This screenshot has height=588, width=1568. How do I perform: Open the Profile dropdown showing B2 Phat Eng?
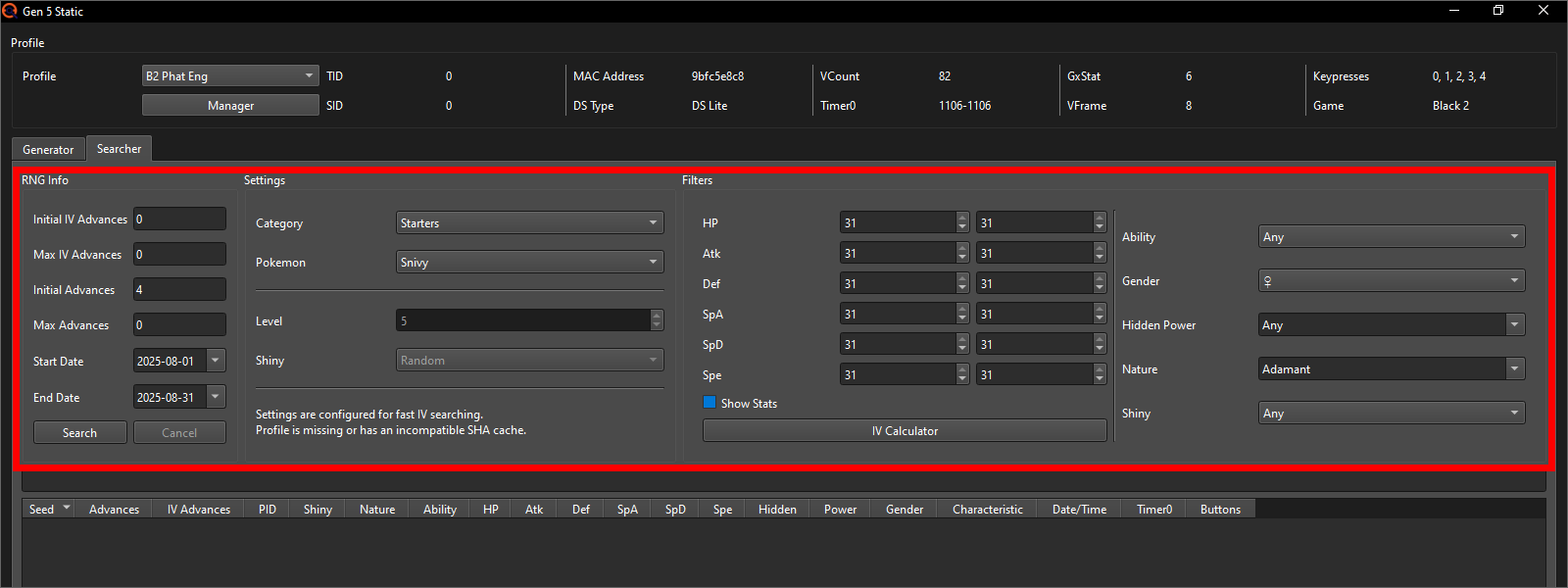(230, 75)
